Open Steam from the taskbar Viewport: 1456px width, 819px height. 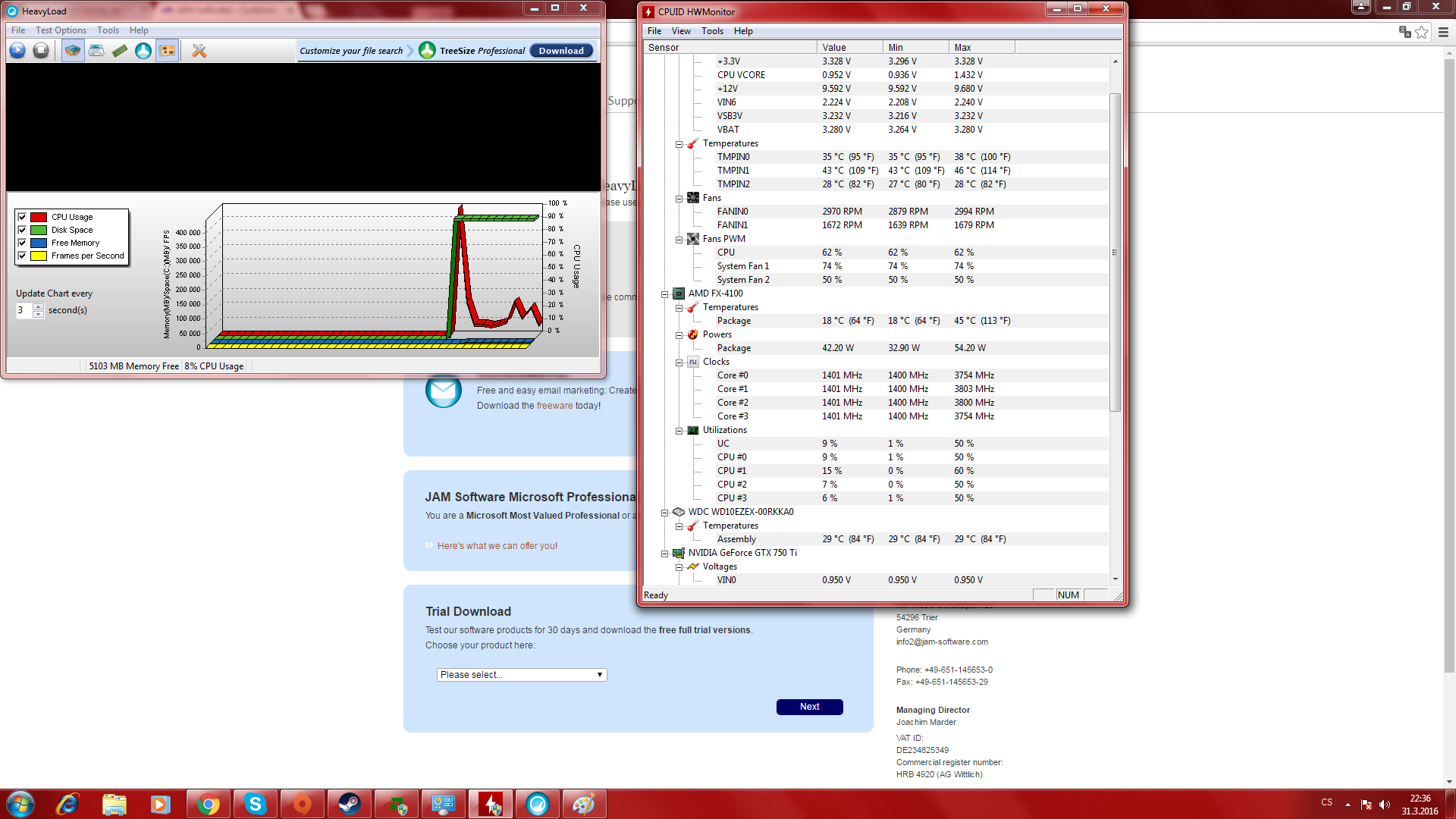[350, 804]
